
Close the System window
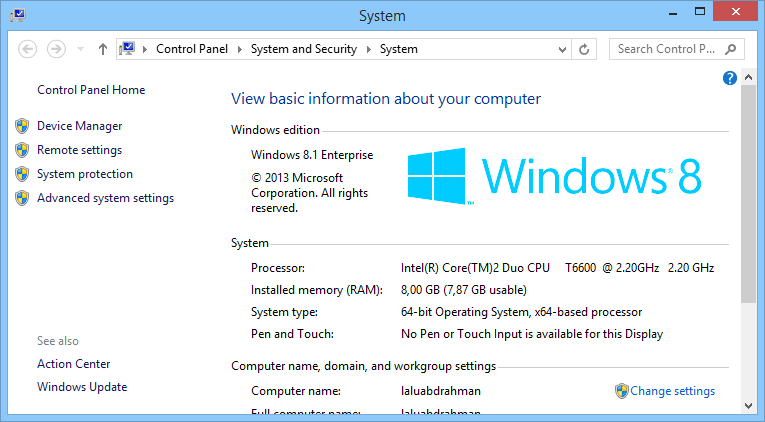736,12
